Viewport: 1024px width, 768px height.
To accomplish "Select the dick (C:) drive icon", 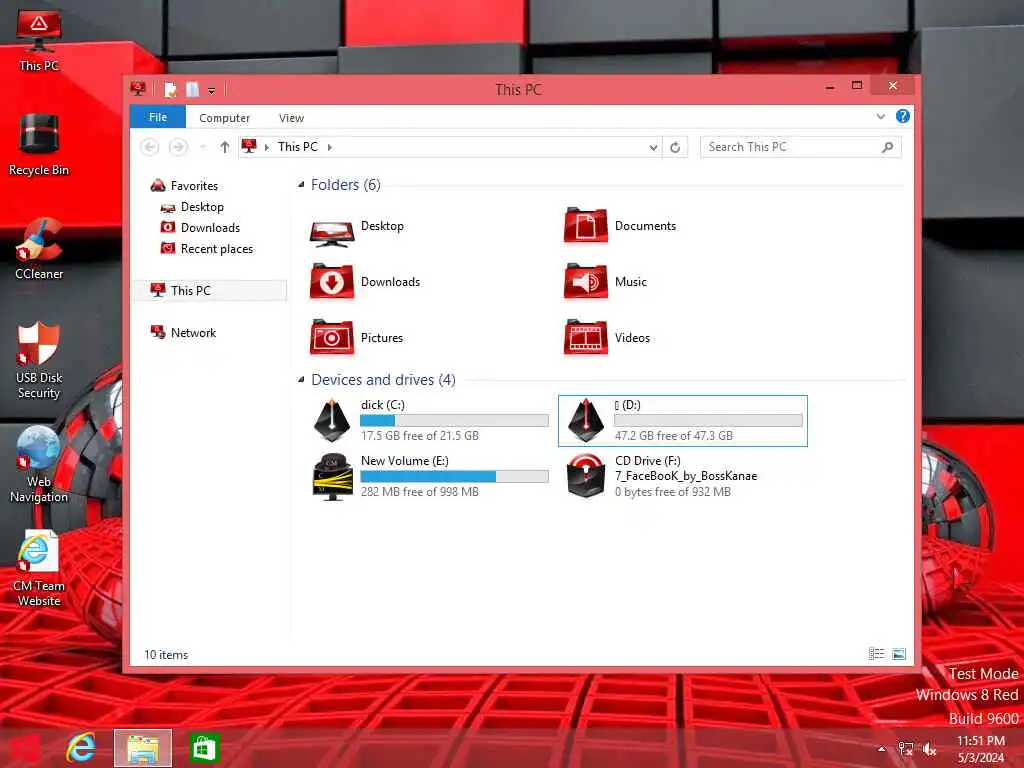I will (x=332, y=420).
